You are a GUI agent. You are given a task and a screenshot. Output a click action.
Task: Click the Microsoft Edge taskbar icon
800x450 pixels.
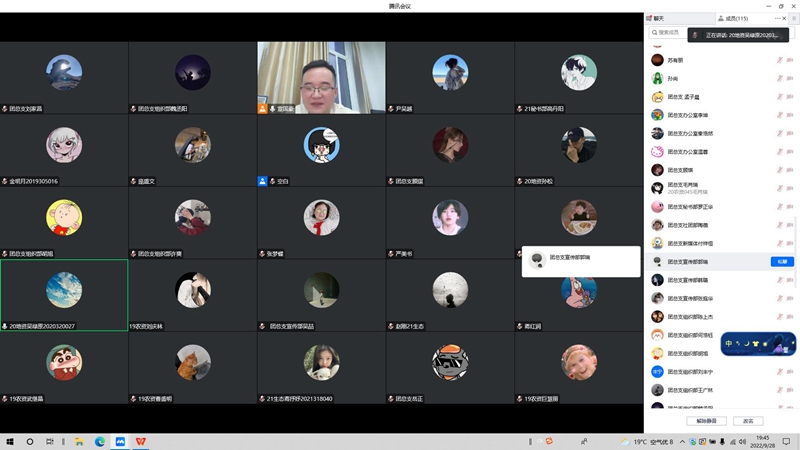pos(100,441)
